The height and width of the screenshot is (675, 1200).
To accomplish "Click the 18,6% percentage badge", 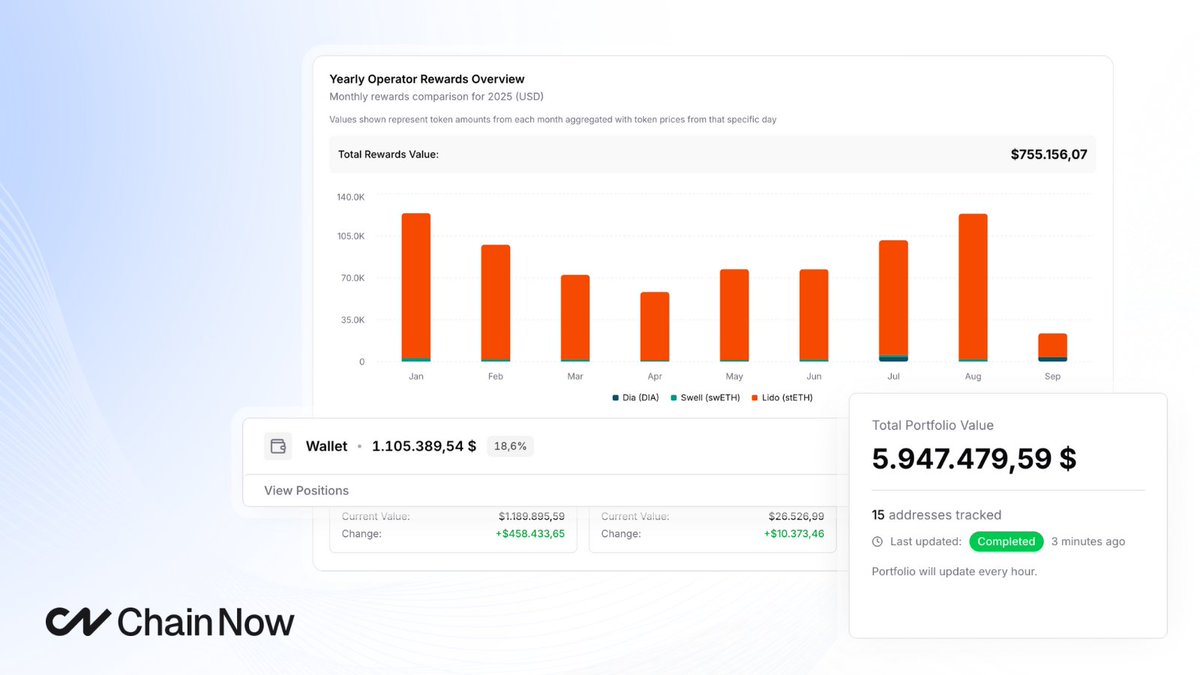I will point(510,446).
